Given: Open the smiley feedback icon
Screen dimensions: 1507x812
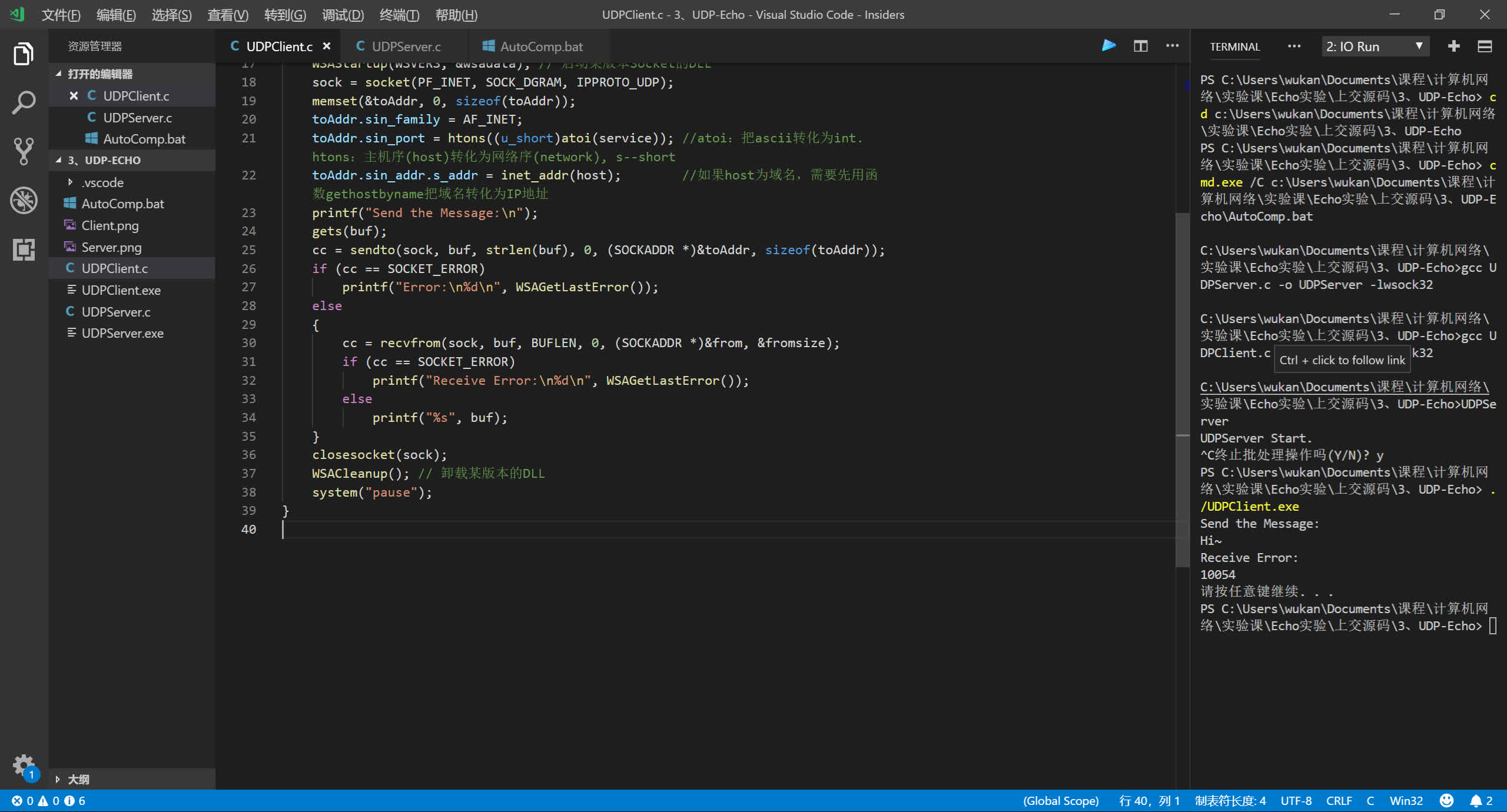Looking at the screenshot, I should (1446, 801).
